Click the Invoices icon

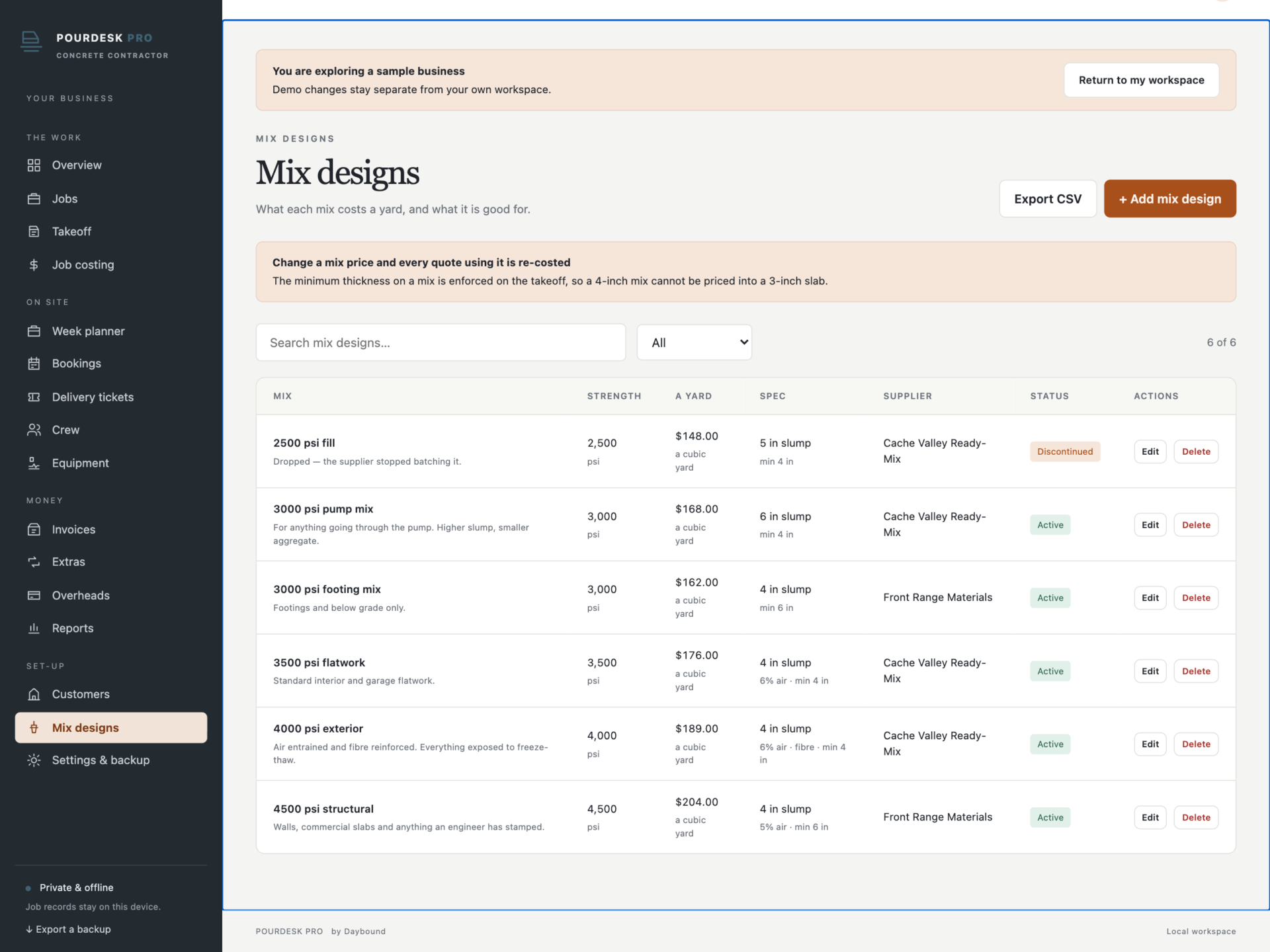tap(34, 530)
